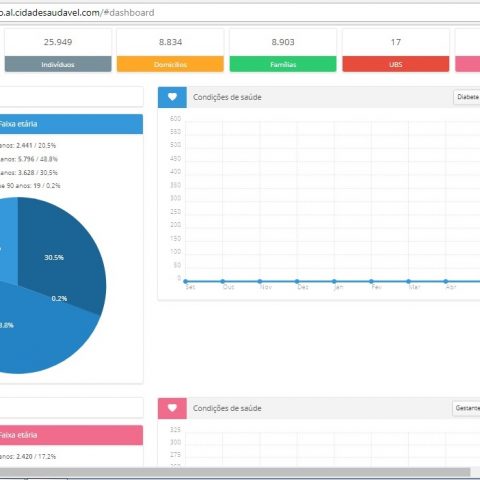Click the legend row 3.628 / 30.5%
Image resolution: width=480 pixels, height=480 pixels.
[x=29, y=173]
